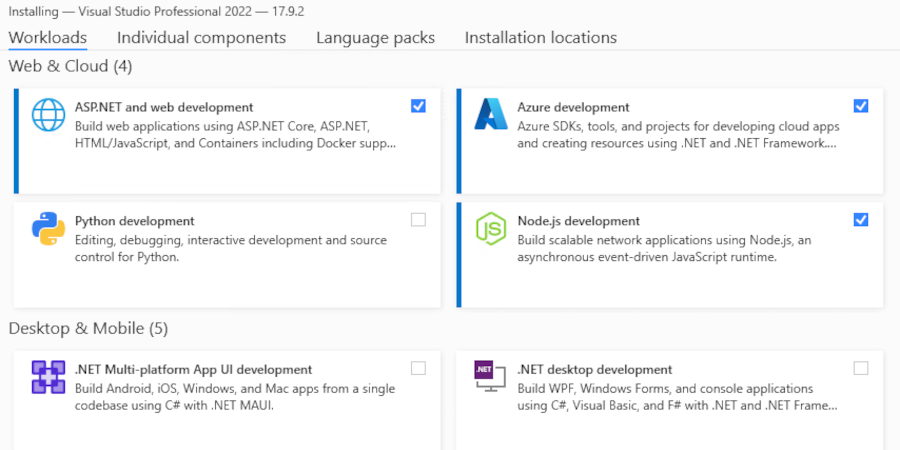Uncheck ASP.NET and web development checkbox

click(x=418, y=106)
